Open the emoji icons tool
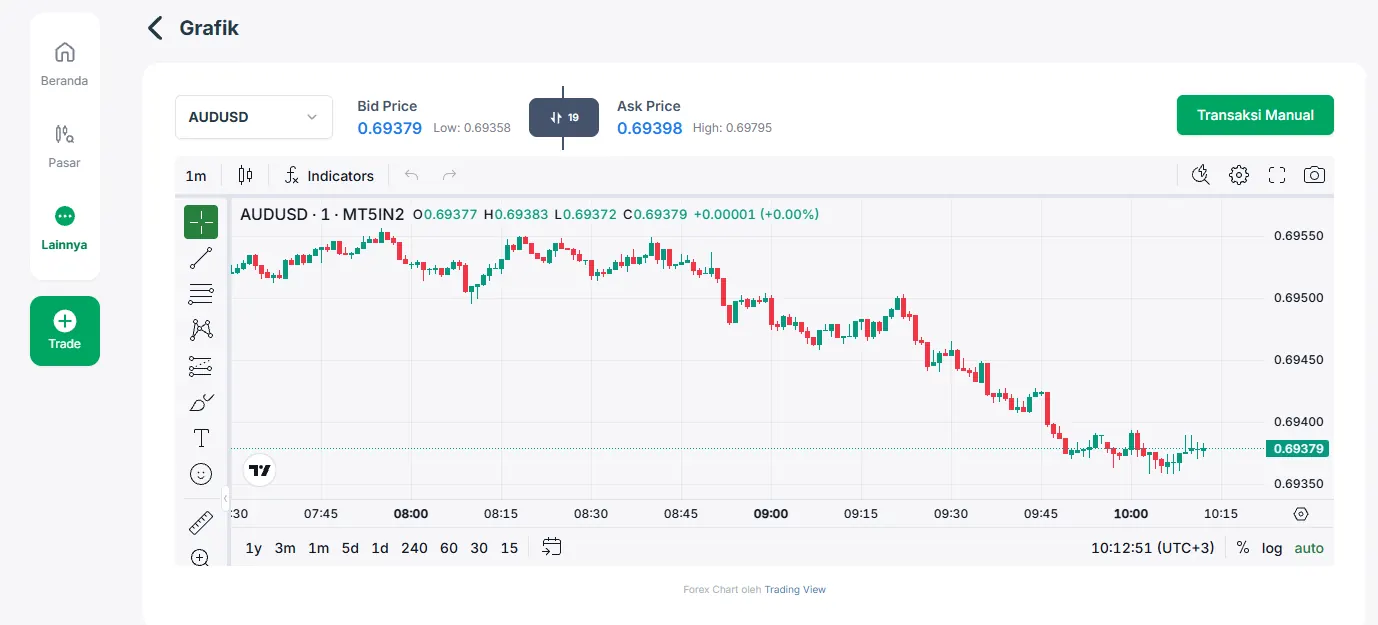1378x625 pixels. click(201, 474)
